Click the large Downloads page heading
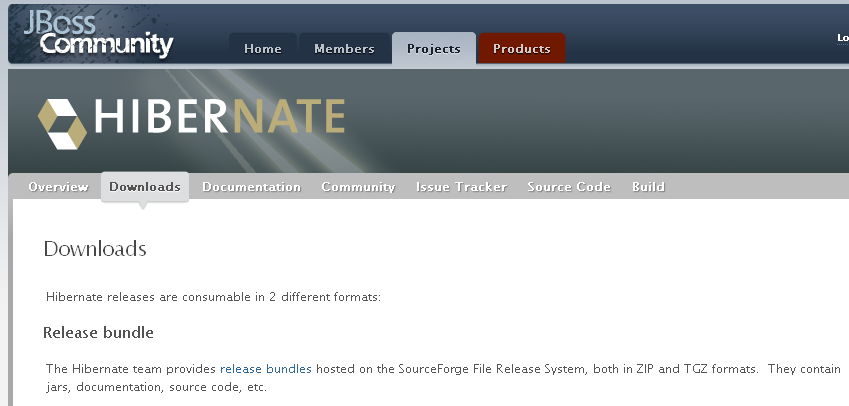 coord(95,249)
